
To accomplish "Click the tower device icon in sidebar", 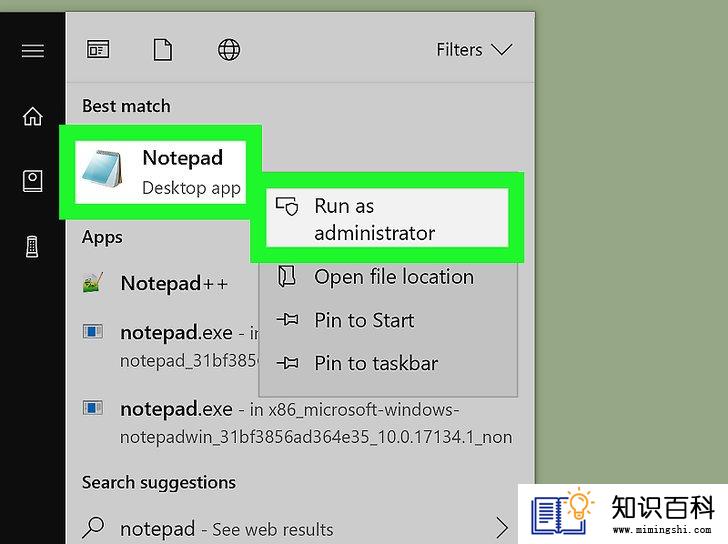I will (32, 246).
